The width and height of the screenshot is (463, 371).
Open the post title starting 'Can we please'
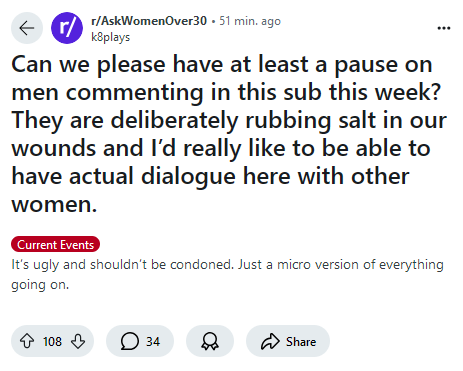(x=229, y=134)
